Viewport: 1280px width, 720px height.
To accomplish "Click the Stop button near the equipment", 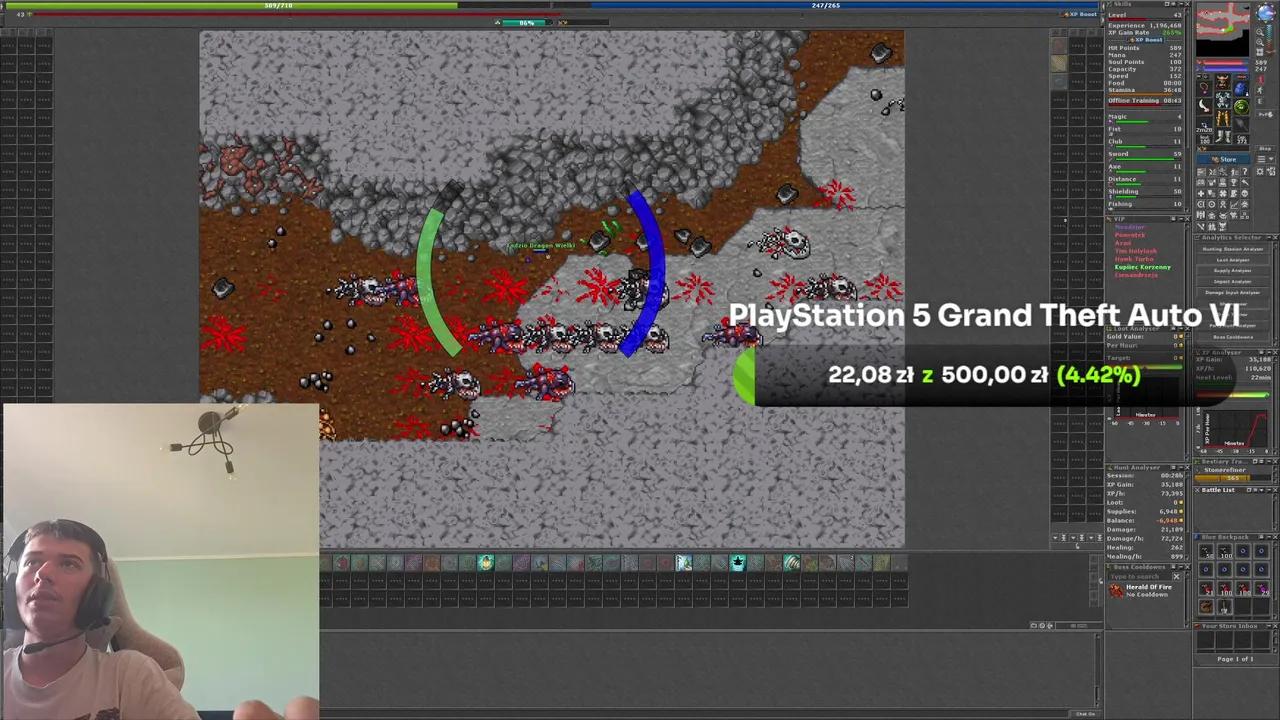I will (1265, 148).
